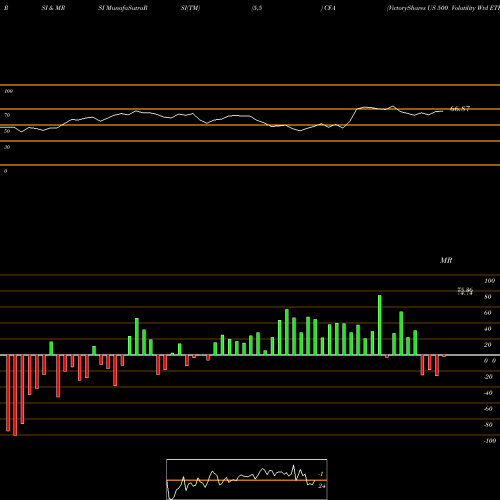Click the value 24 in mini chart
Screen dimensions: 500x500
pos(321,486)
